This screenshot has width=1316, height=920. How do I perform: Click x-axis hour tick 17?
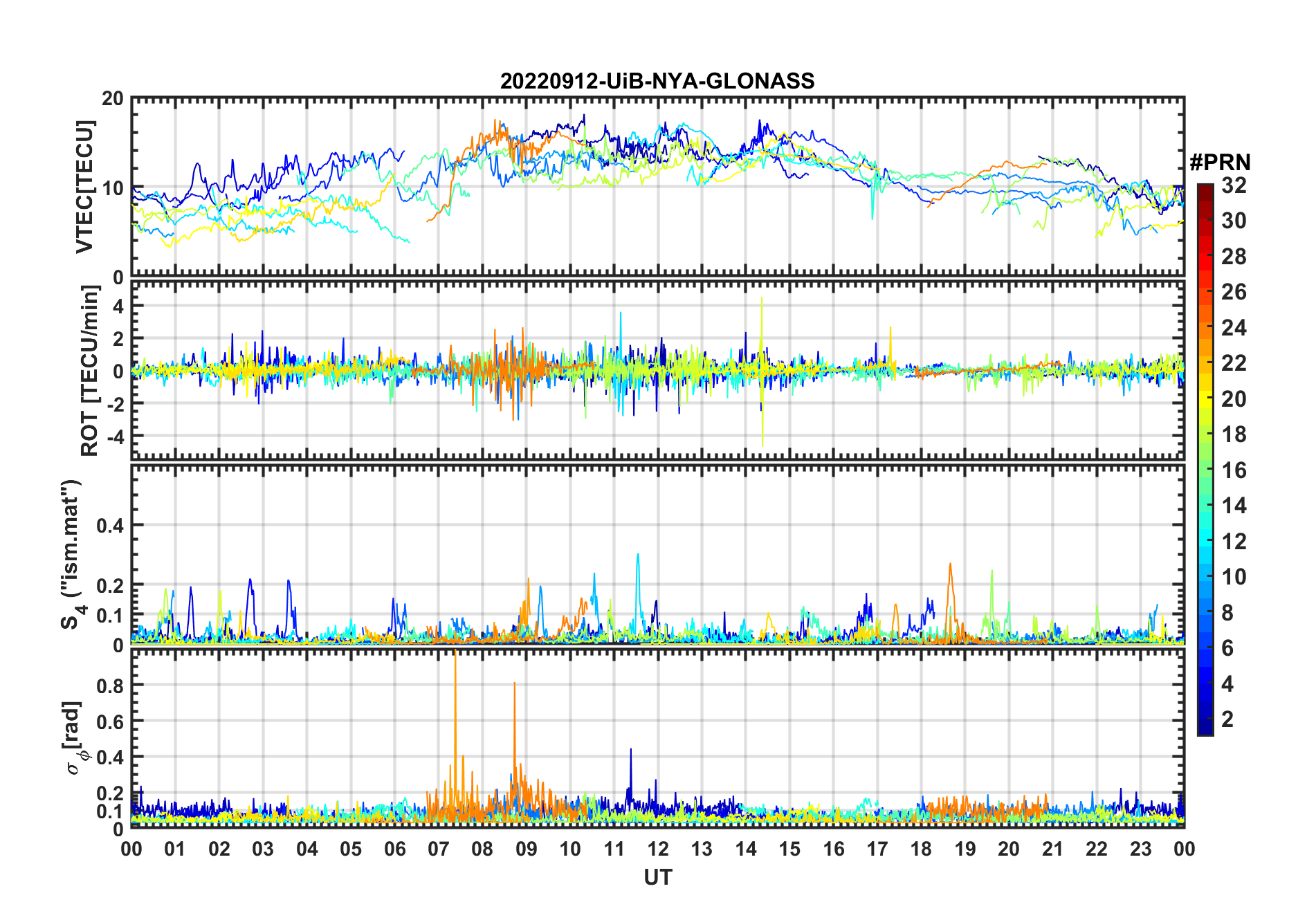pyautogui.click(x=877, y=849)
